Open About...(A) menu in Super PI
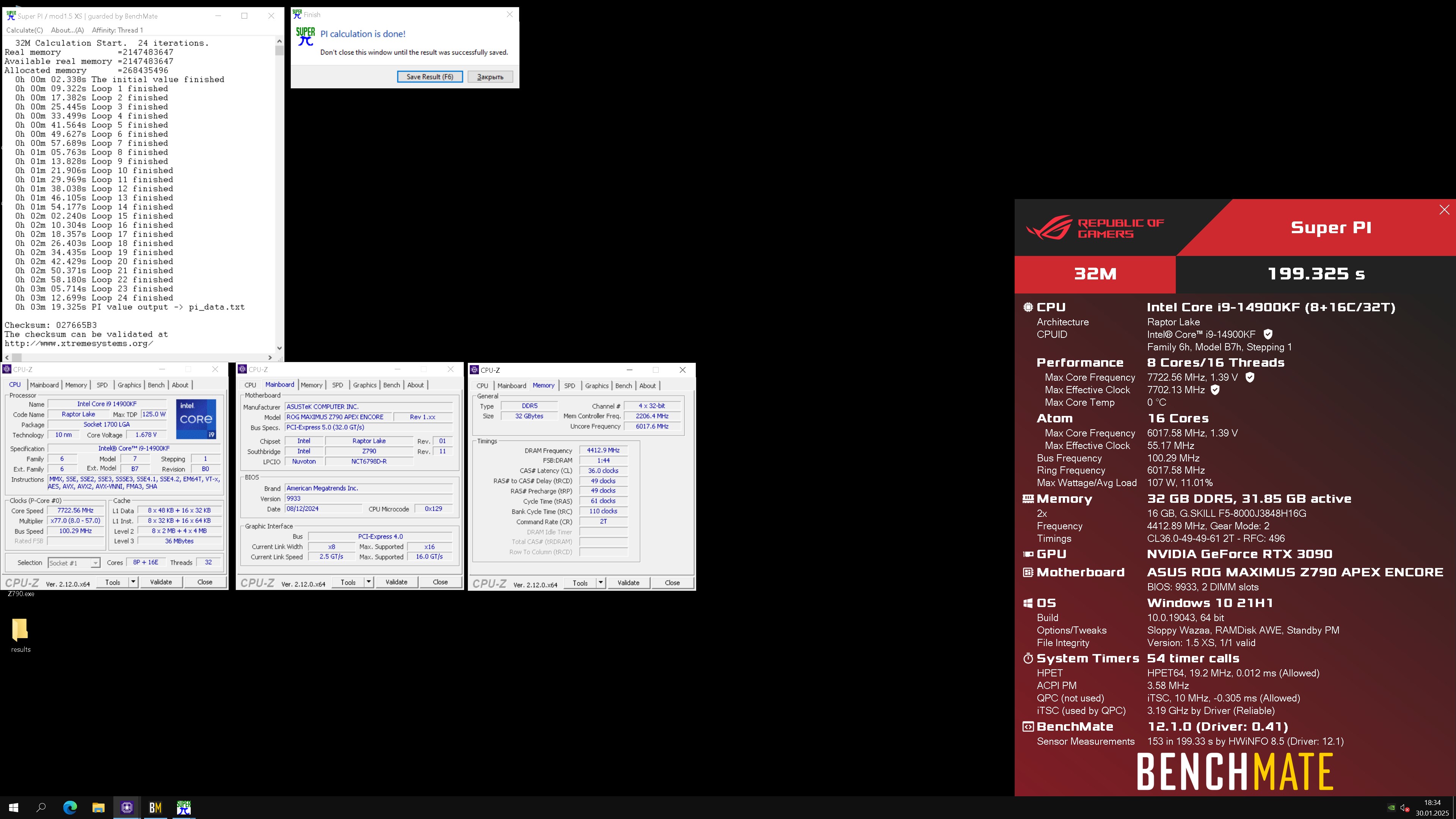 67,30
